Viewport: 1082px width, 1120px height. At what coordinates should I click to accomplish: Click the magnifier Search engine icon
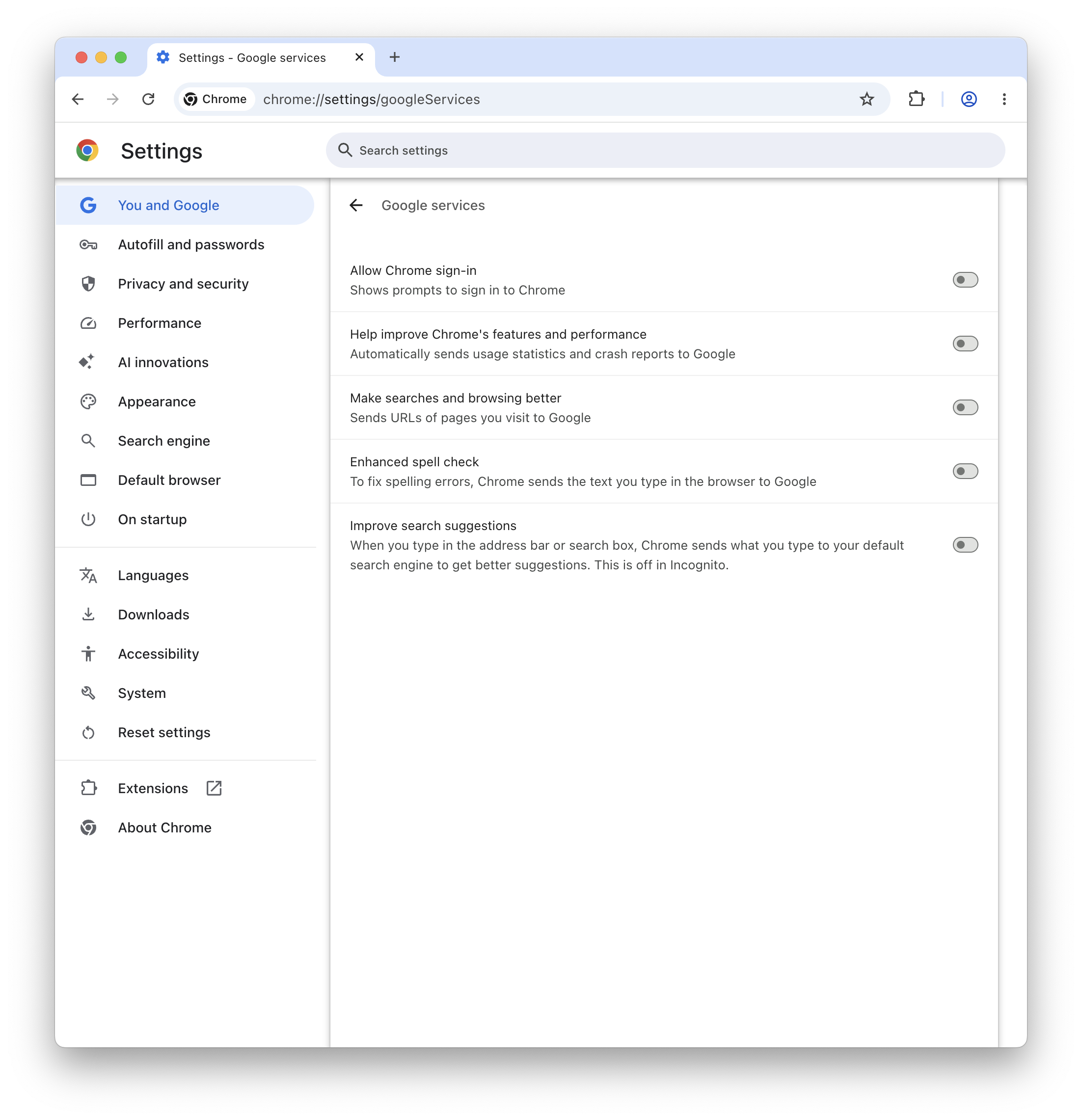(88, 441)
